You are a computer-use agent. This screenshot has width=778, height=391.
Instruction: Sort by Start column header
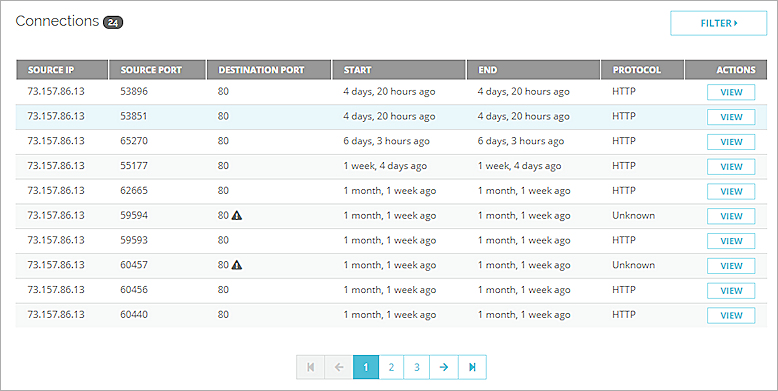[399, 70]
